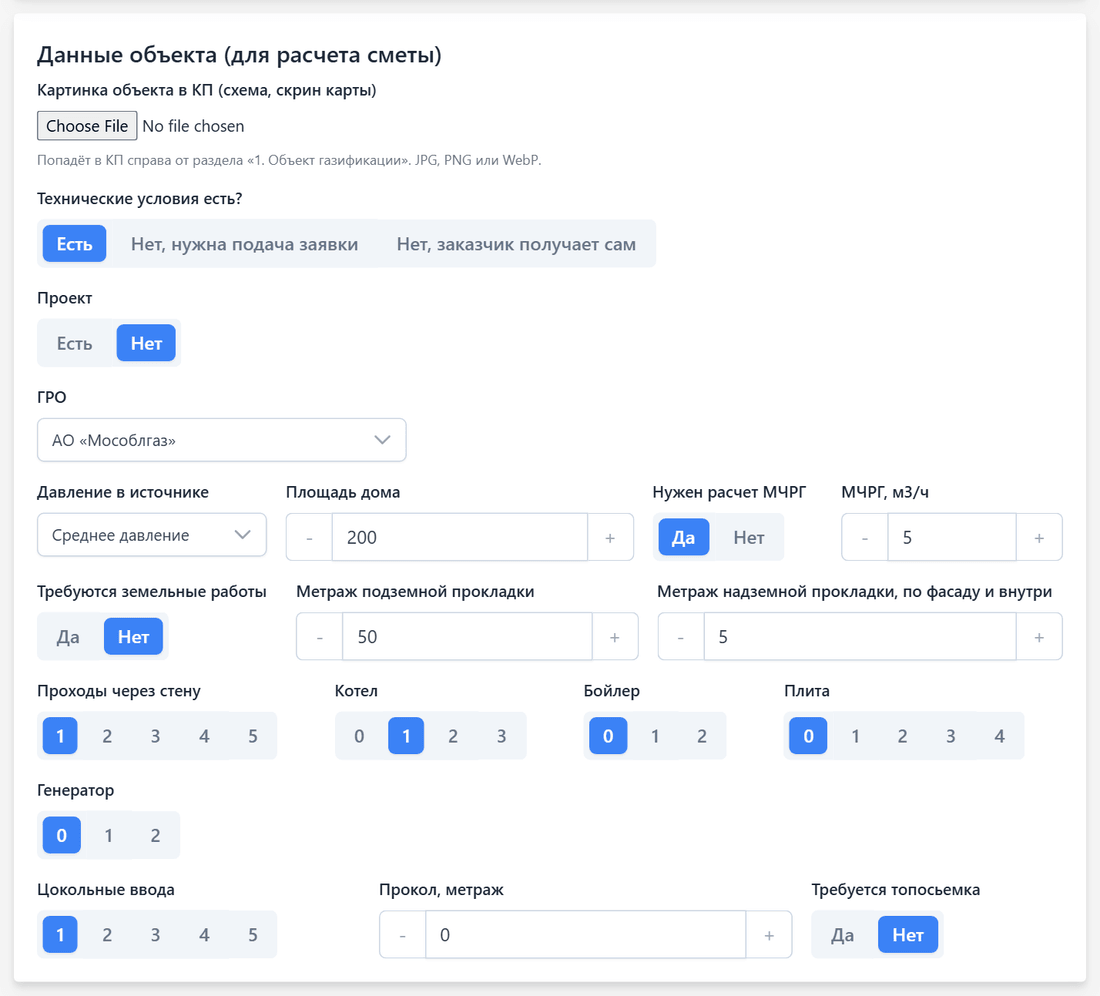Screen dimensions: 1100x996
Task: Choose 3 for Проходы через стену
Action: point(155,736)
